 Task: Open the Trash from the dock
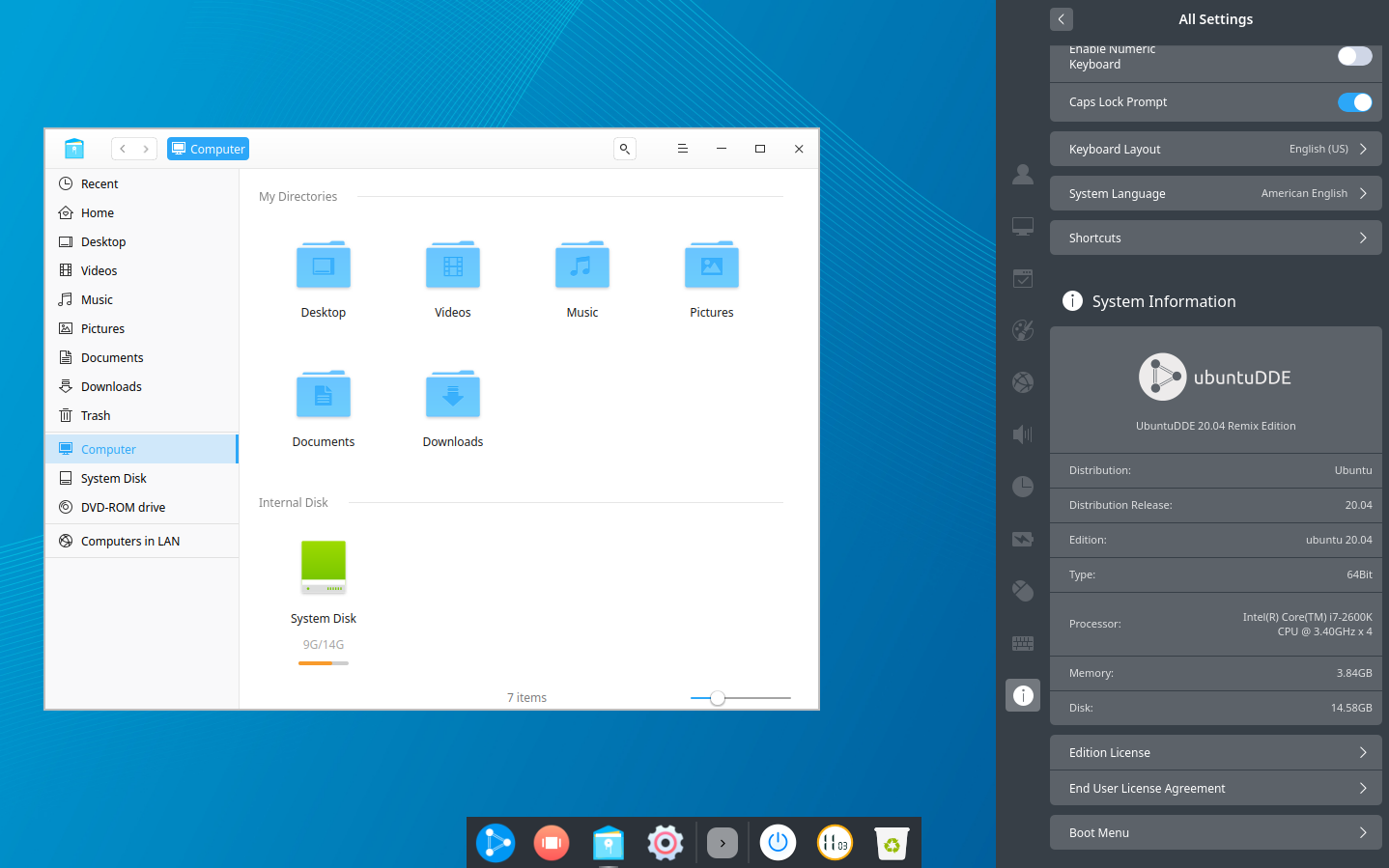coord(890,842)
